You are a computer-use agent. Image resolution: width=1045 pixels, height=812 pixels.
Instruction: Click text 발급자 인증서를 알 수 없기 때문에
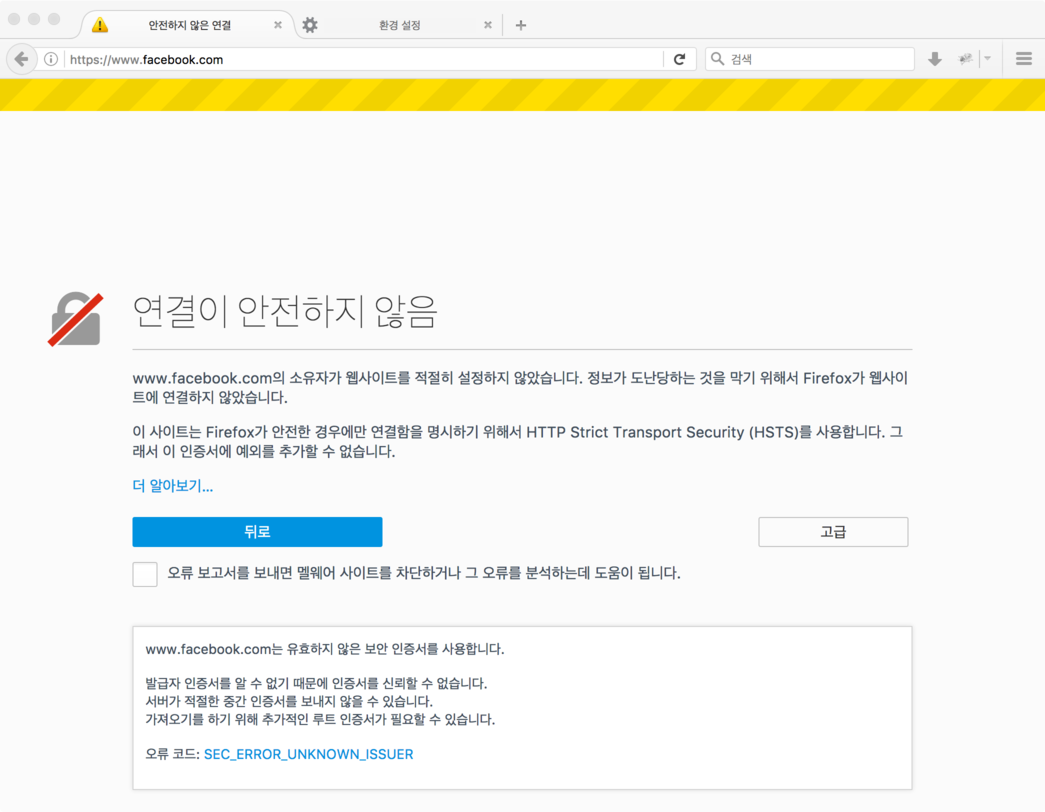(237, 683)
